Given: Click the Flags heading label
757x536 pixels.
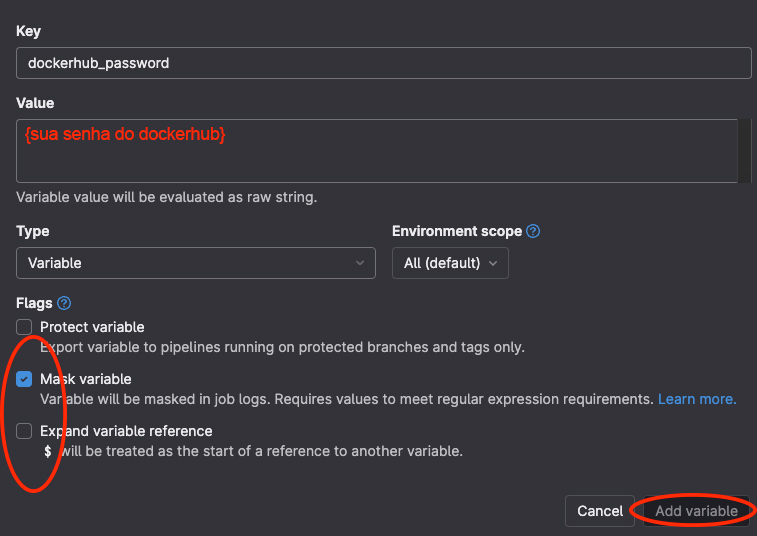Looking at the screenshot, I should (34, 303).
